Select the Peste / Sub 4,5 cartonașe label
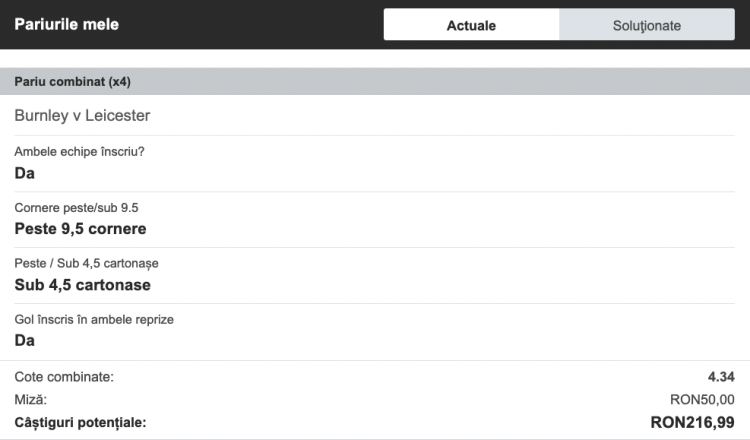The image size is (750, 440). click(x=86, y=264)
